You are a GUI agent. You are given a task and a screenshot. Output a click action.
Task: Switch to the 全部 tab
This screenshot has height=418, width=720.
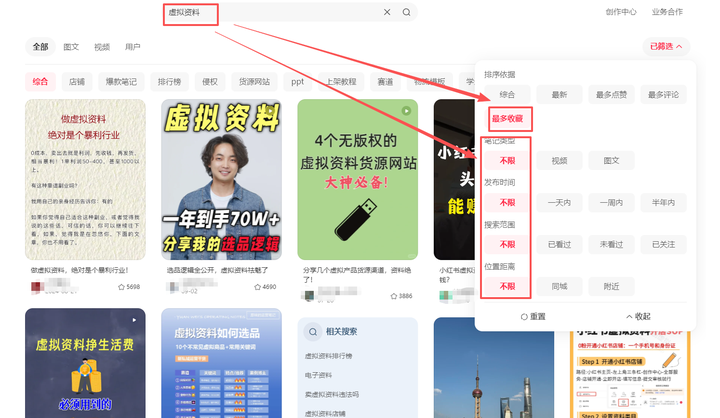(40, 47)
